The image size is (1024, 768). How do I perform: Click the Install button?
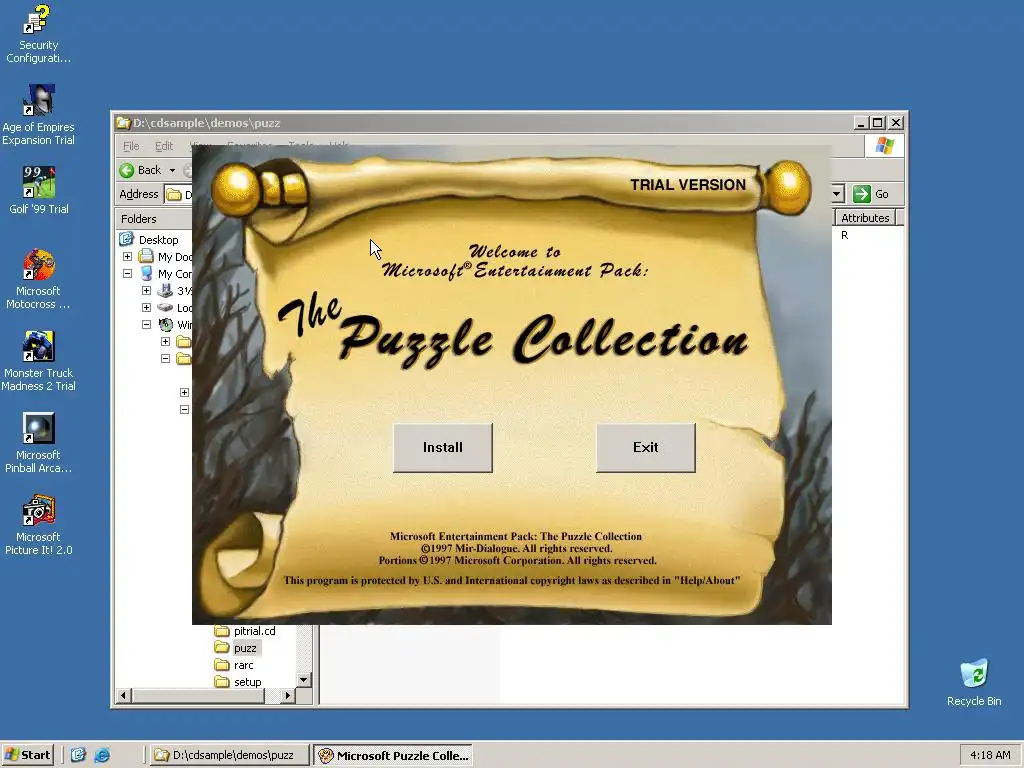pos(443,447)
